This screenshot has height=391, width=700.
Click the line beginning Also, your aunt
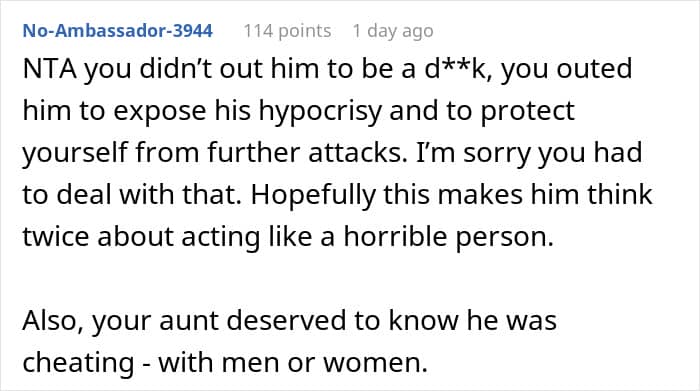point(289,321)
